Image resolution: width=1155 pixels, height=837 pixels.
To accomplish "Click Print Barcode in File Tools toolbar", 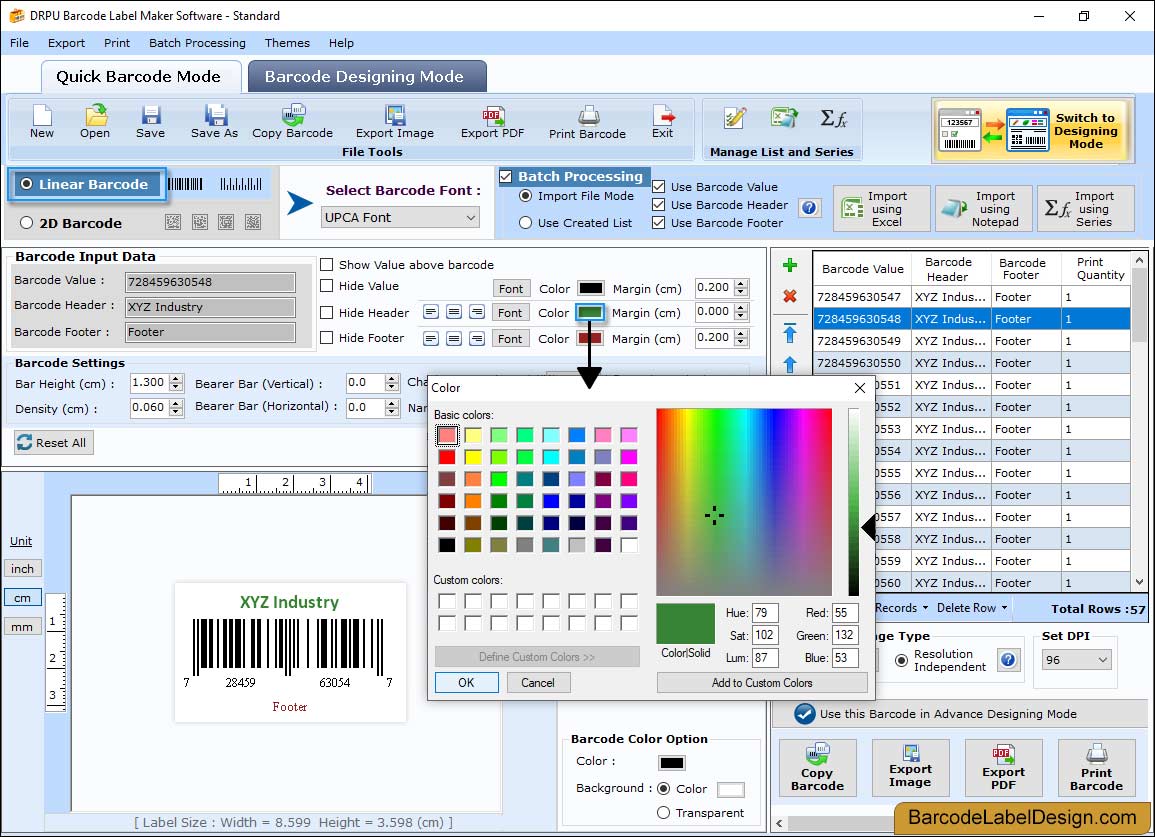I will coord(587,122).
